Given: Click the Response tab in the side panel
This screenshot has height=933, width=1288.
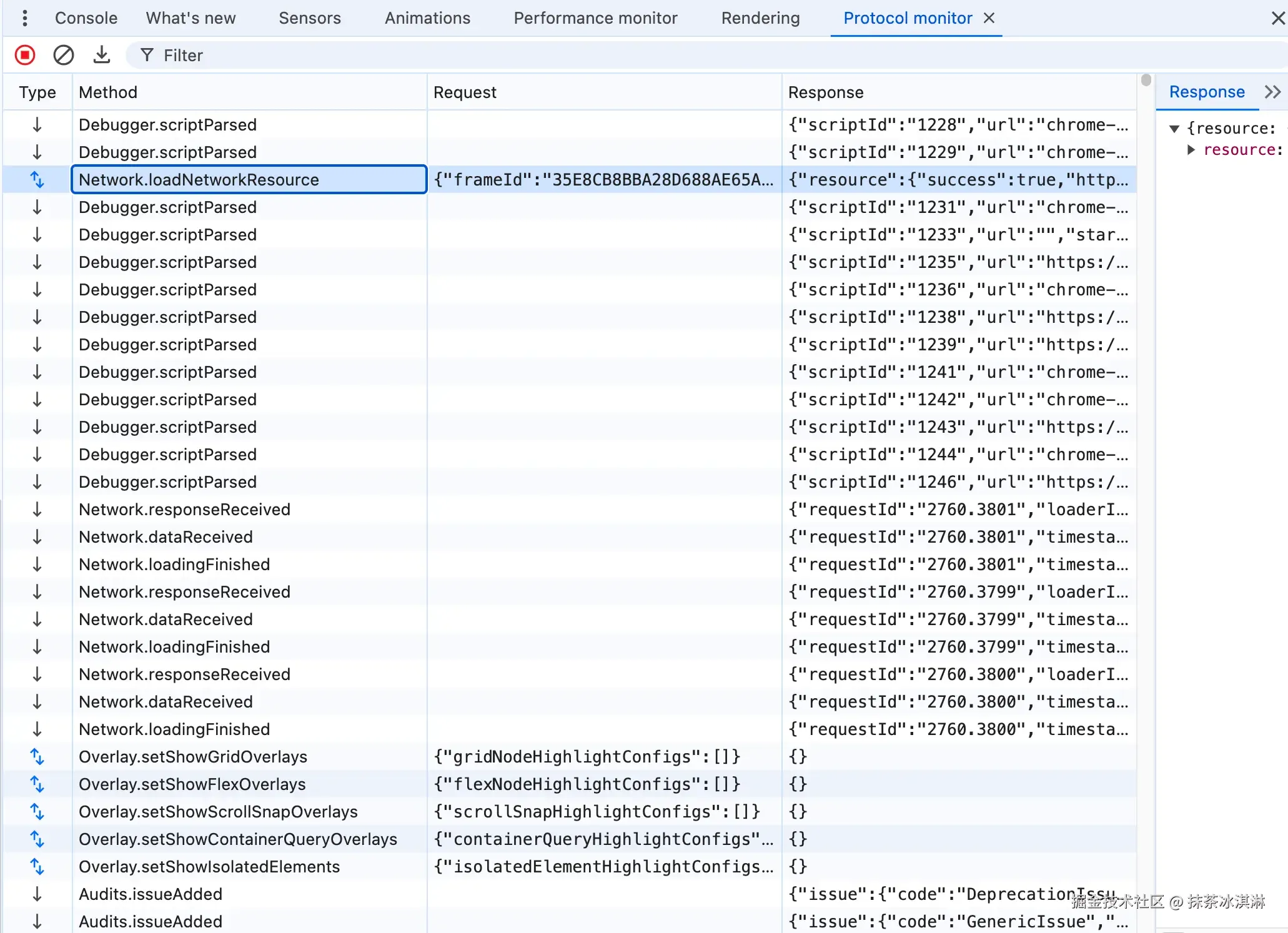Looking at the screenshot, I should [x=1207, y=92].
